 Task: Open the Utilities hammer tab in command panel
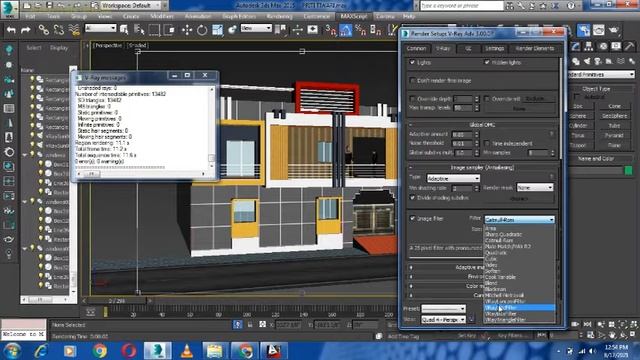coord(629,47)
